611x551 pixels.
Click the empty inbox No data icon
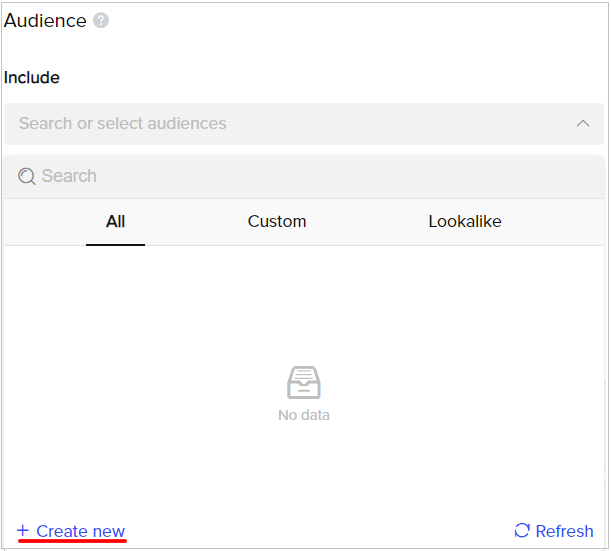tap(304, 383)
